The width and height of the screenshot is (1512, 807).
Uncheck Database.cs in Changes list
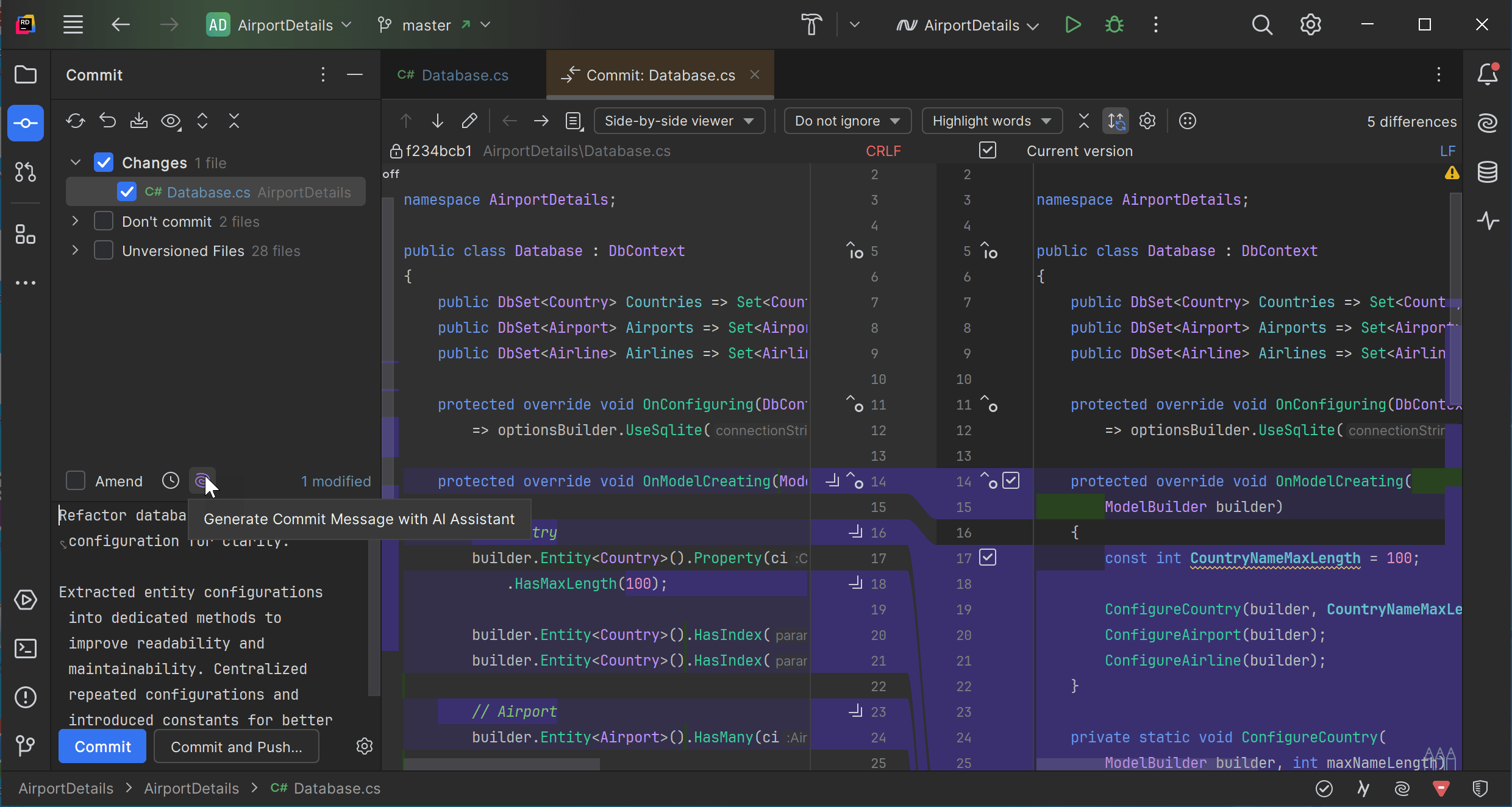coord(127,192)
